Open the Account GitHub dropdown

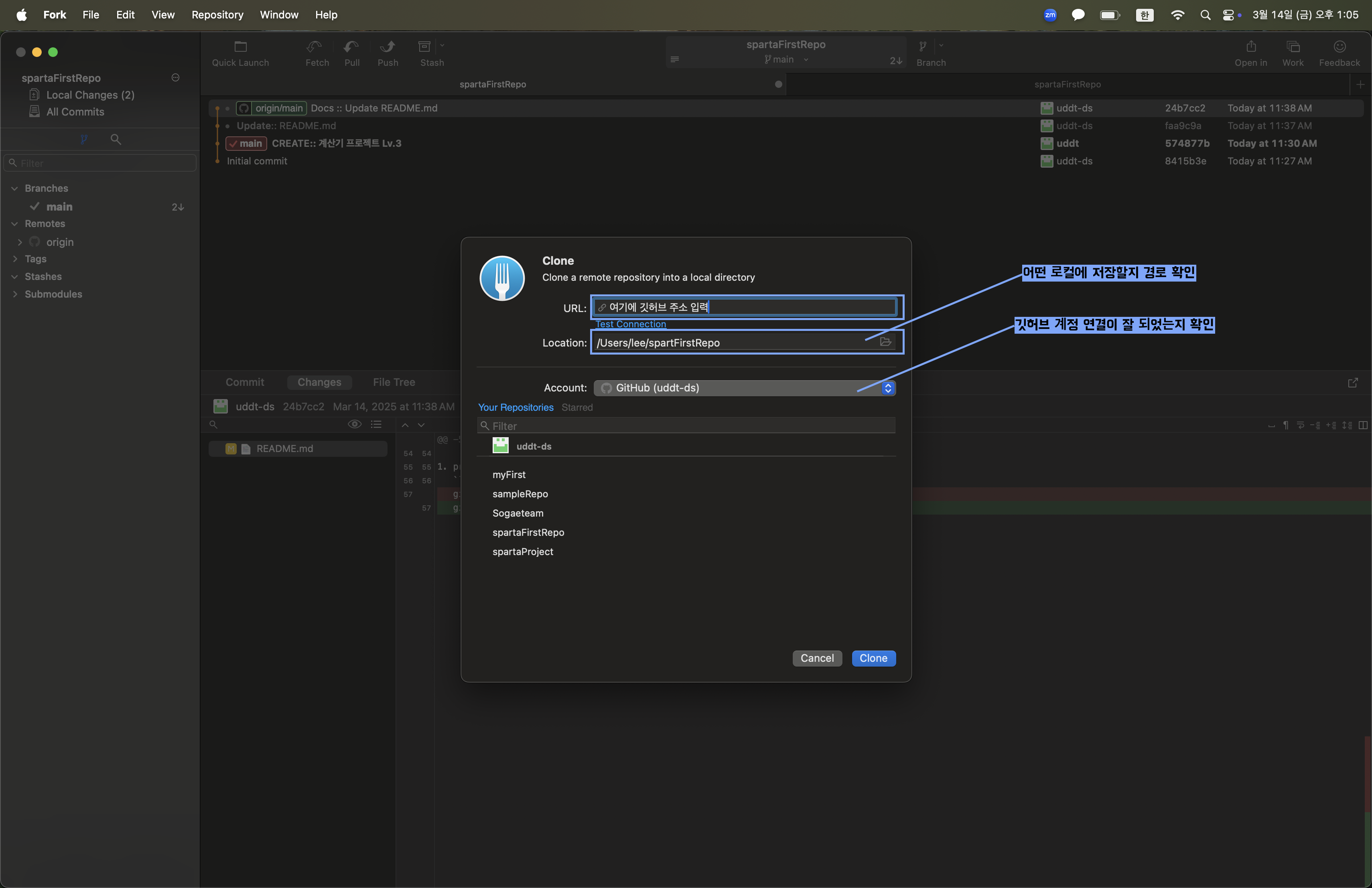[x=745, y=388]
